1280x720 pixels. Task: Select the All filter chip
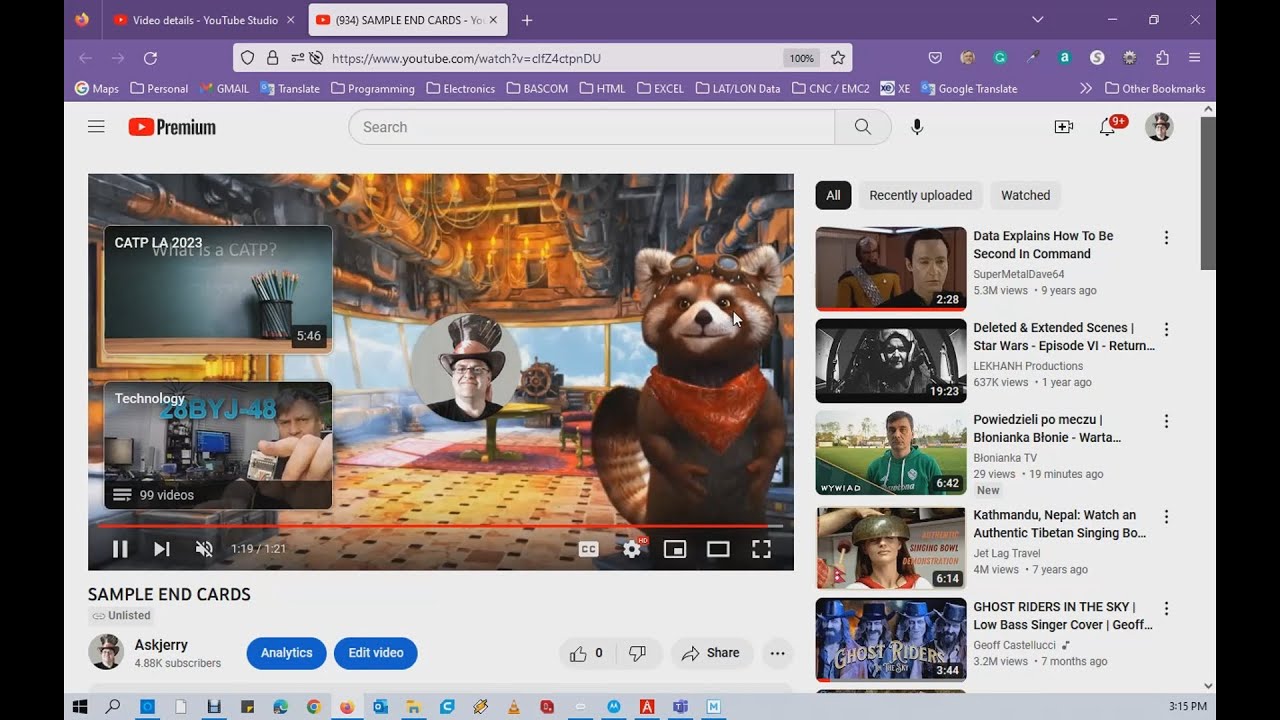click(x=833, y=195)
